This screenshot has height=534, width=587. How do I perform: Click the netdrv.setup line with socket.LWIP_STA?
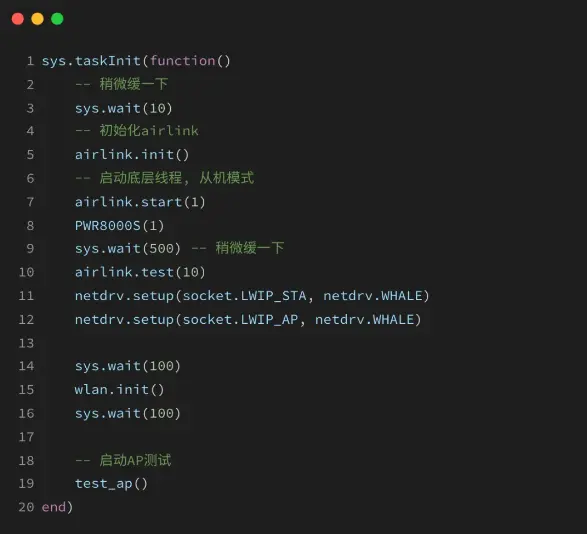(x=252, y=296)
